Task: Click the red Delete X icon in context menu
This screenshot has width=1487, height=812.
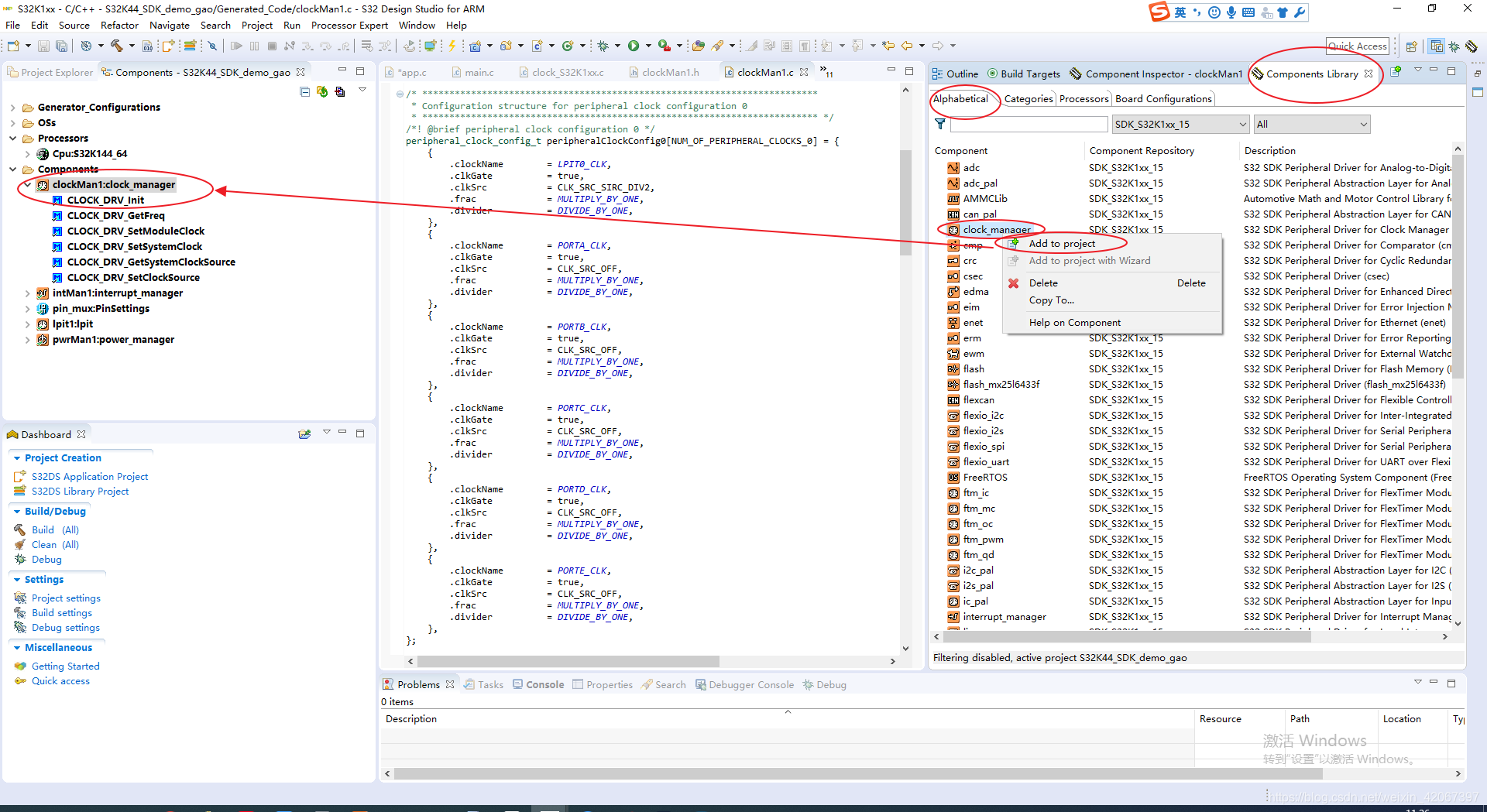Action: point(1013,283)
